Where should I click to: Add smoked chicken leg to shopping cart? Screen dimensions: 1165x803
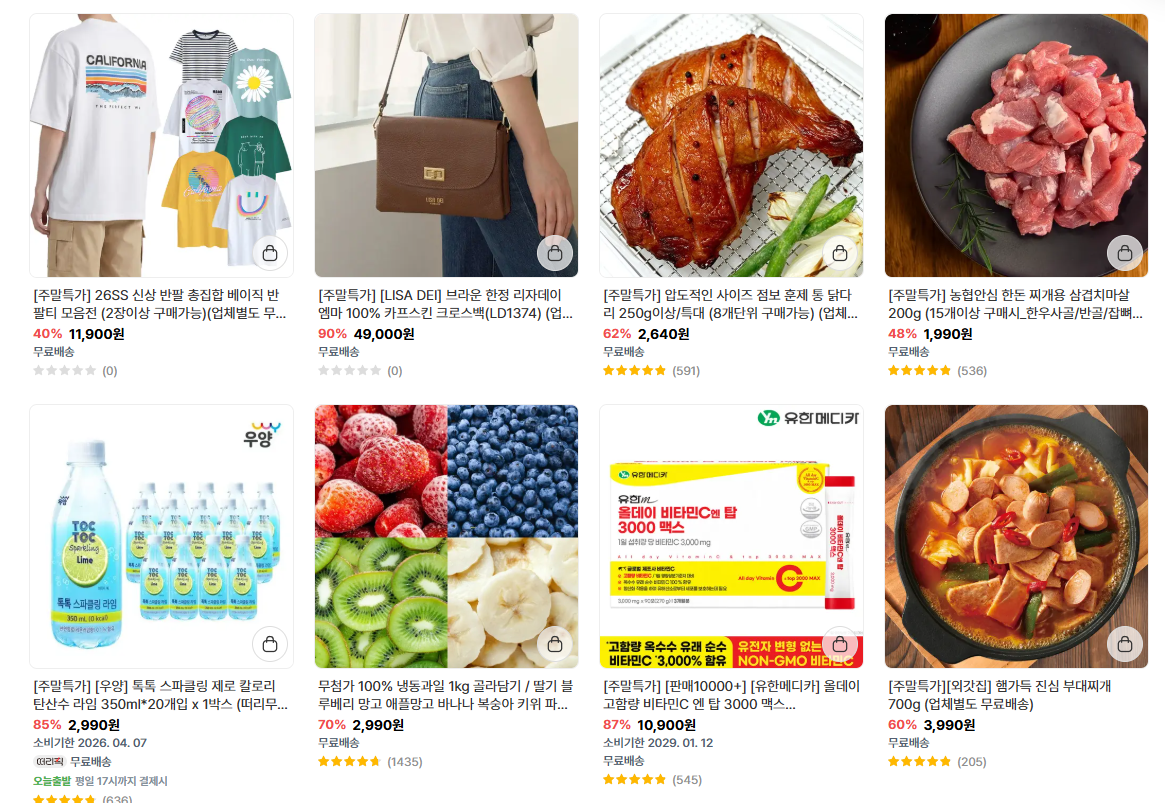pos(840,253)
